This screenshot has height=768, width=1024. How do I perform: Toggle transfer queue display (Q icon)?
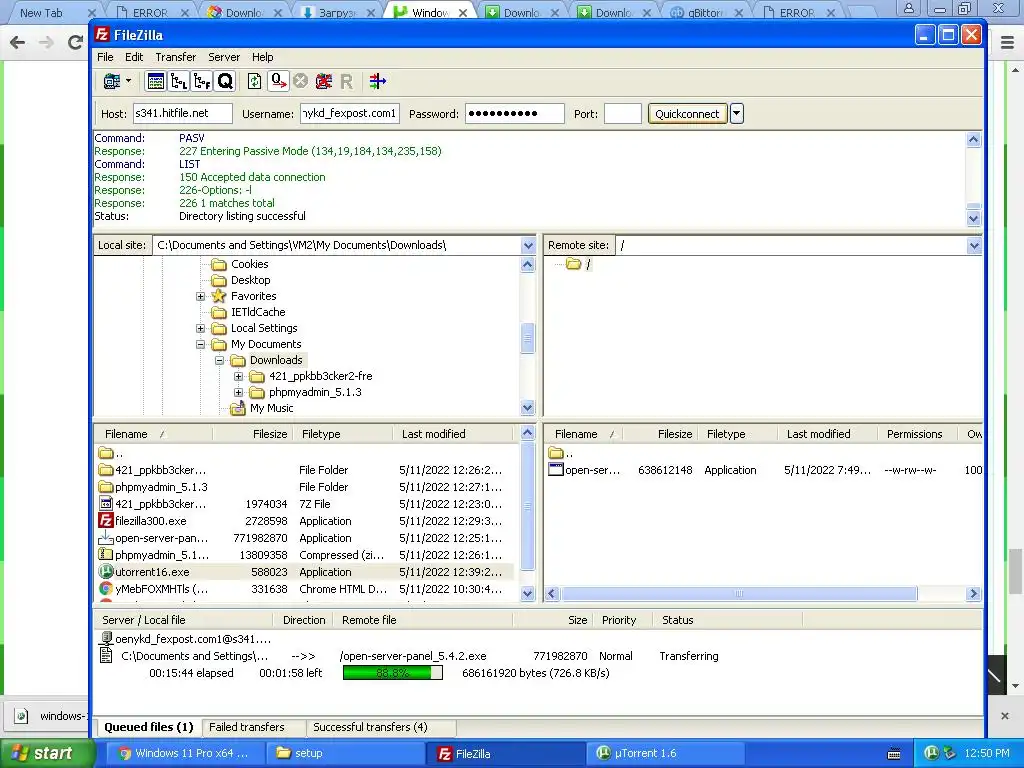(225, 81)
